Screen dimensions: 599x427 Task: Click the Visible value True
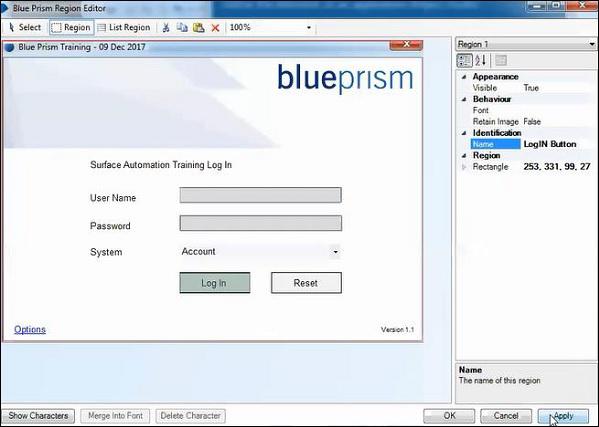pyautogui.click(x=531, y=88)
